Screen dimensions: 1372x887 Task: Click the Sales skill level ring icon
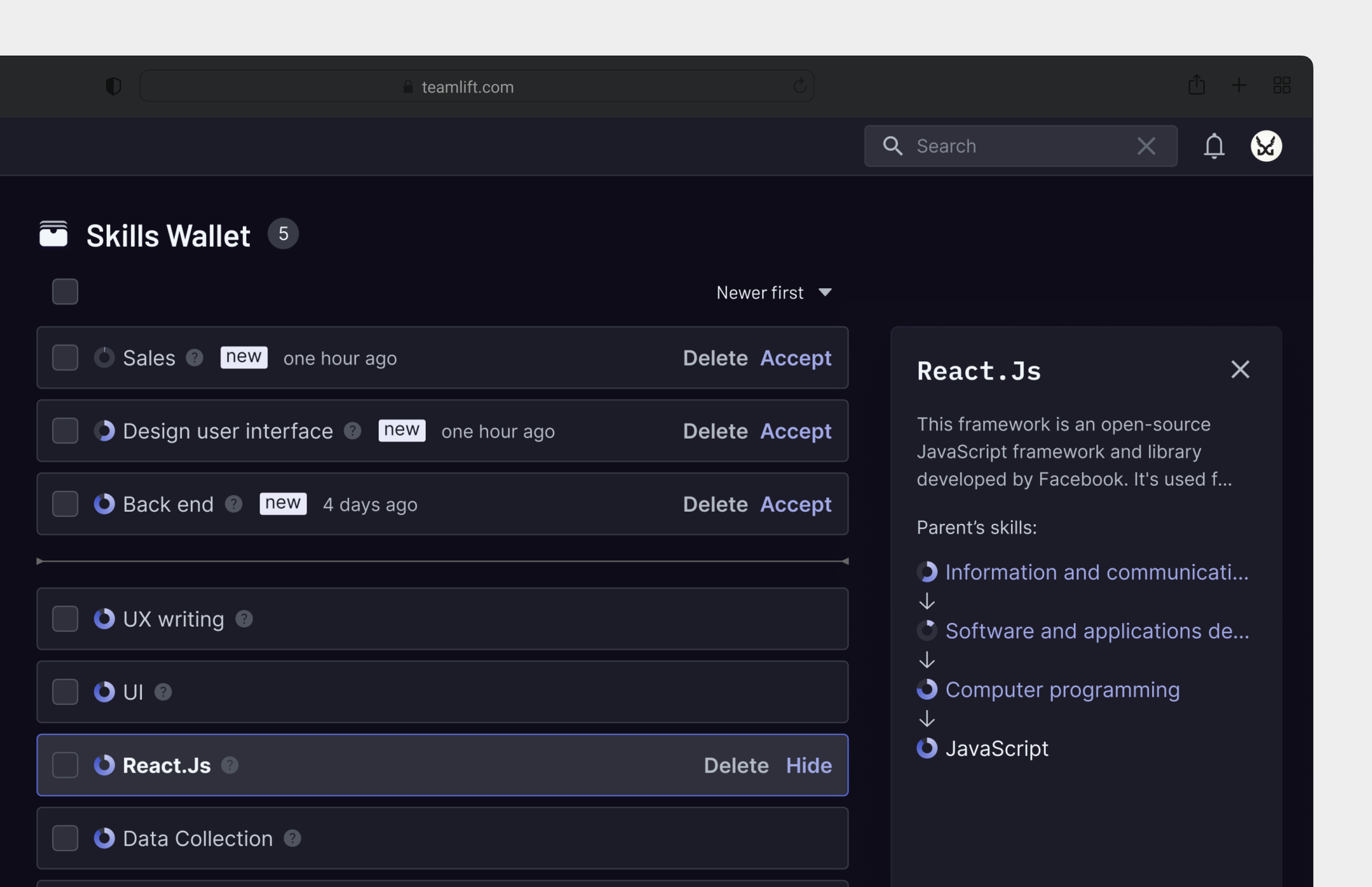pos(104,358)
